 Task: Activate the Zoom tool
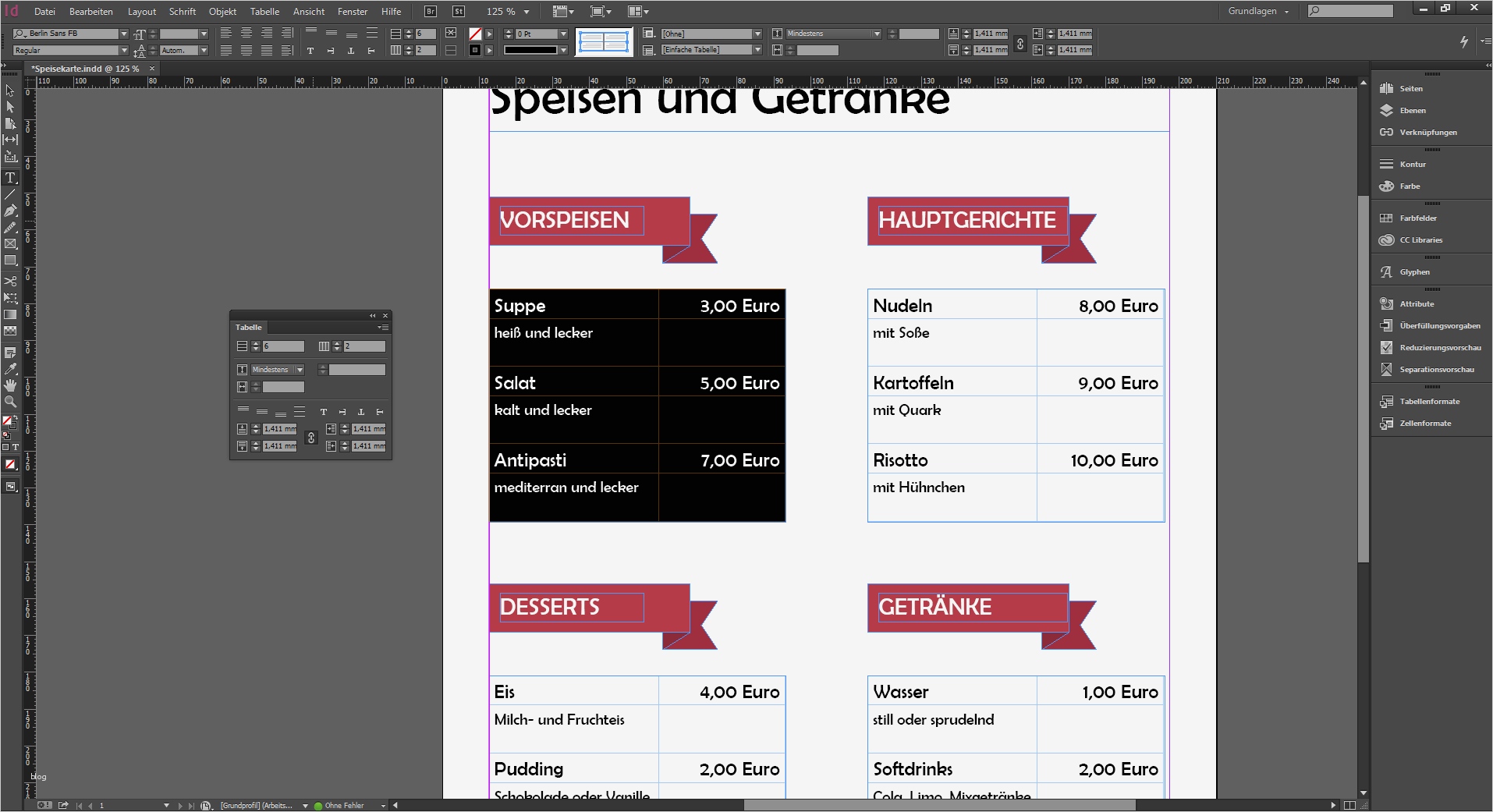click(x=10, y=402)
